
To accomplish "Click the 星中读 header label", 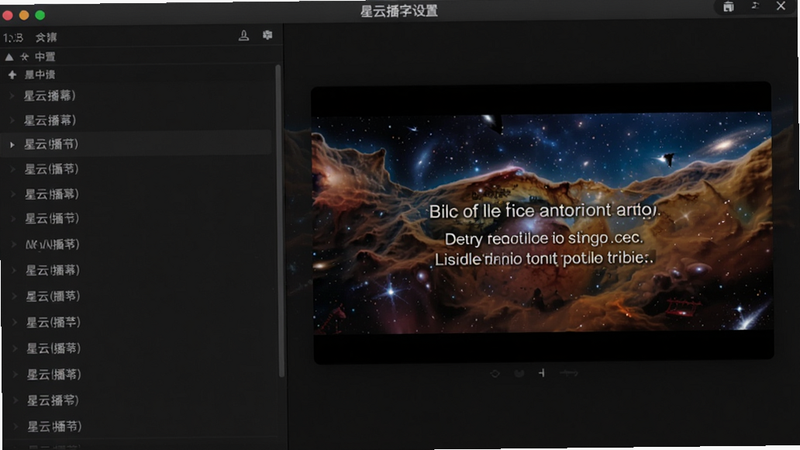I will point(40,75).
